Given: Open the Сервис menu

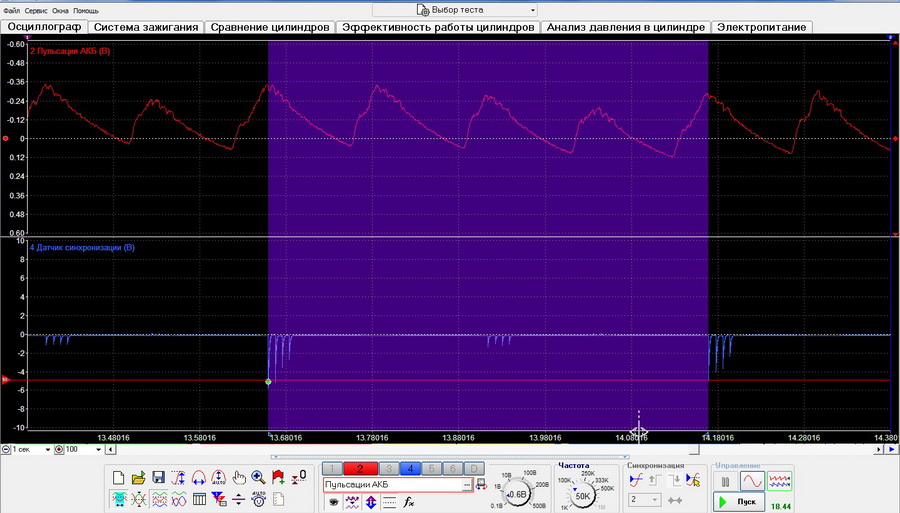Looking at the screenshot, I should (x=36, y=10).
